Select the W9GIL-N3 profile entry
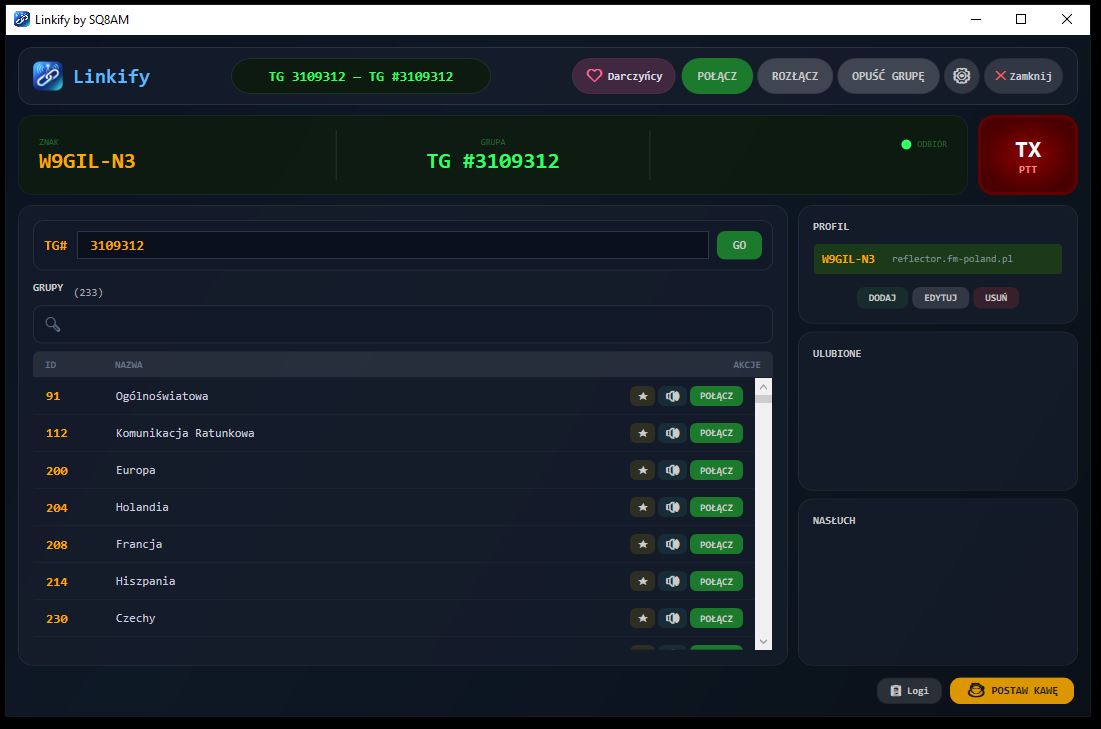This screenshot has height=729, width=1101. (x=937, y=259)
